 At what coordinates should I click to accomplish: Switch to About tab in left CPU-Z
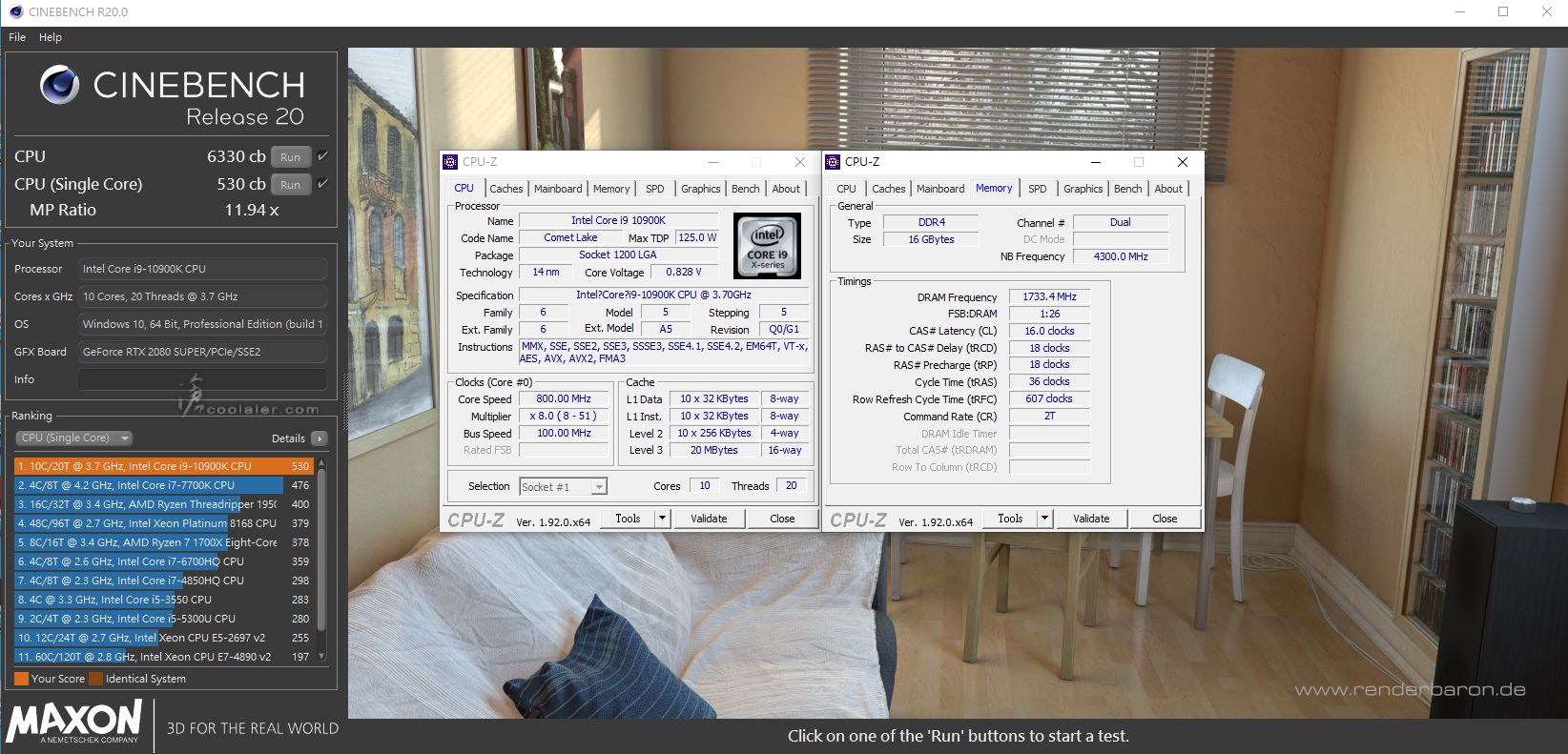(787, 189)
